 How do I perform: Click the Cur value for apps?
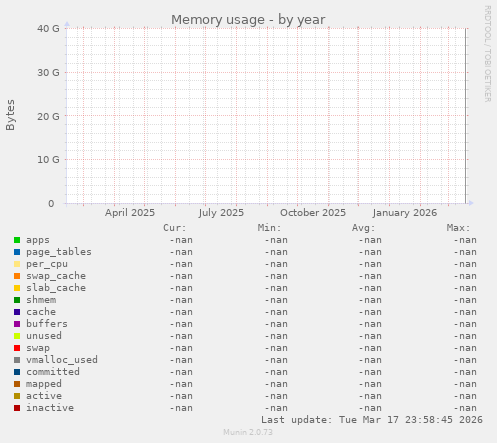(x=181, y=240)
